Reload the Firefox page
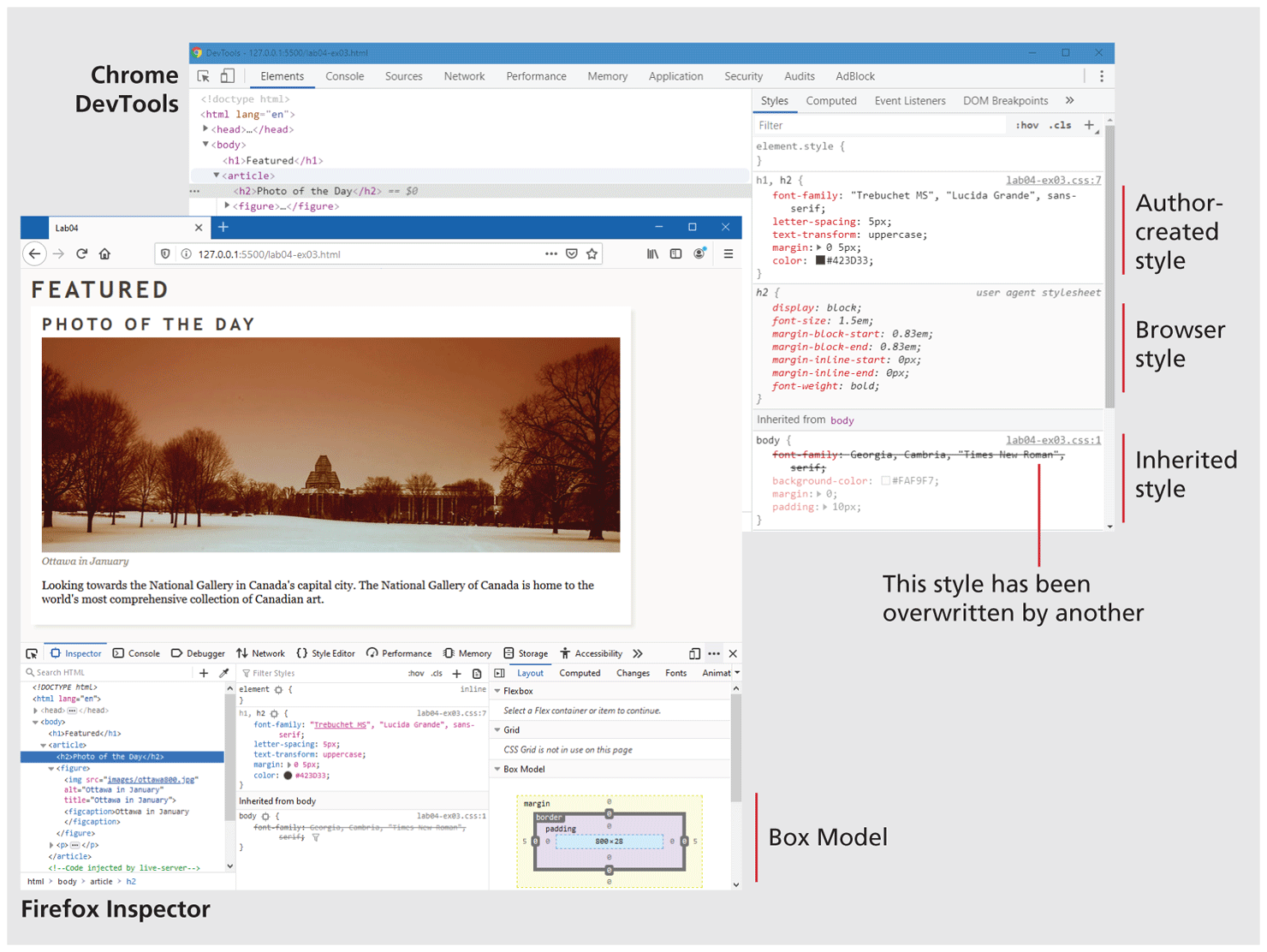 pos(82,254)
